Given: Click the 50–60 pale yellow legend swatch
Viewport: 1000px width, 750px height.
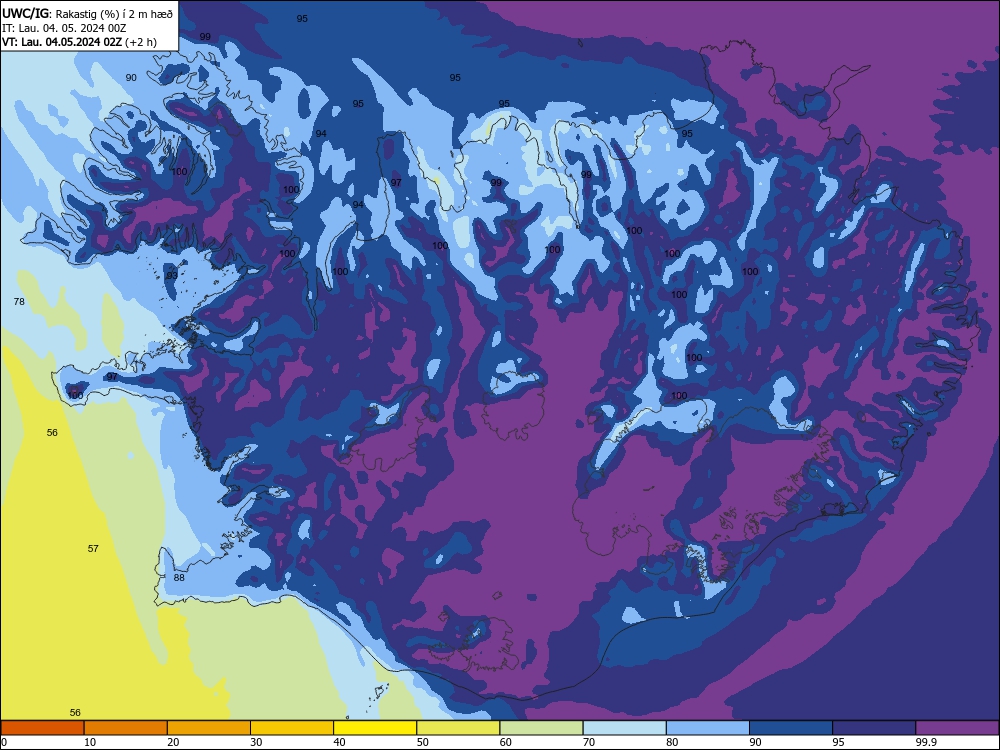Looking at the screenshot, I should click(x=458, y=728).
